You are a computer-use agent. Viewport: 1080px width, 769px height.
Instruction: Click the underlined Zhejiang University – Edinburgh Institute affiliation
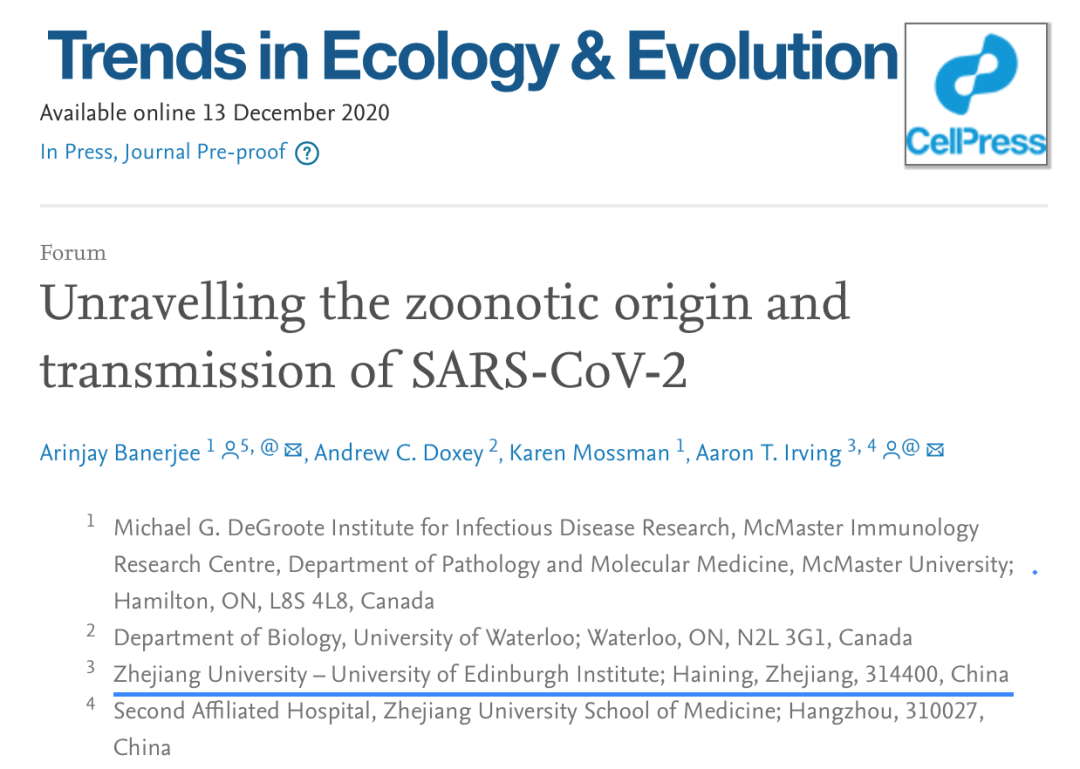[560, 674]
